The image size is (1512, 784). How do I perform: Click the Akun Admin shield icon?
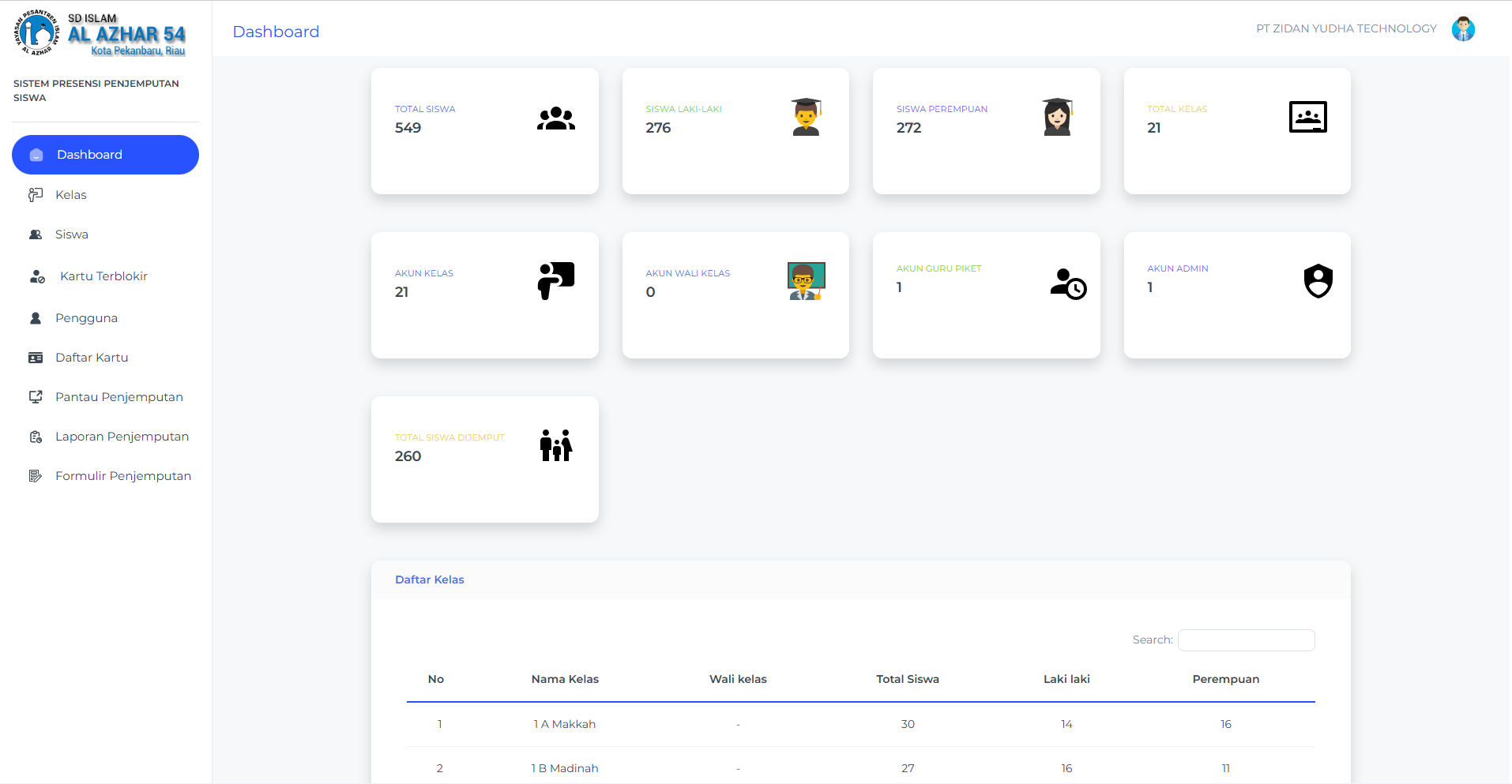coord(1318,281)
